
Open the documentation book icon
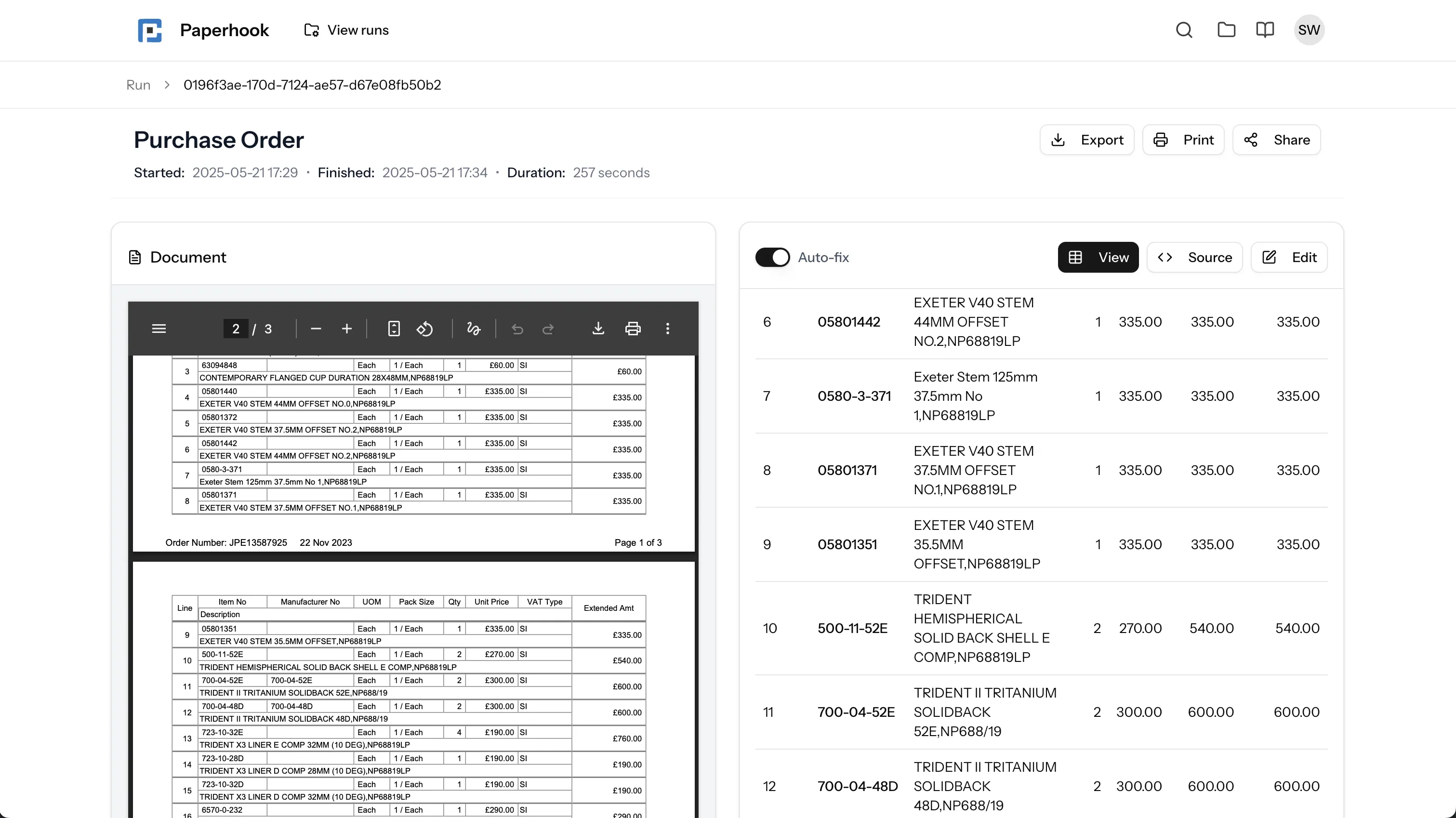pyautogui.click(x=1265, y=30)
